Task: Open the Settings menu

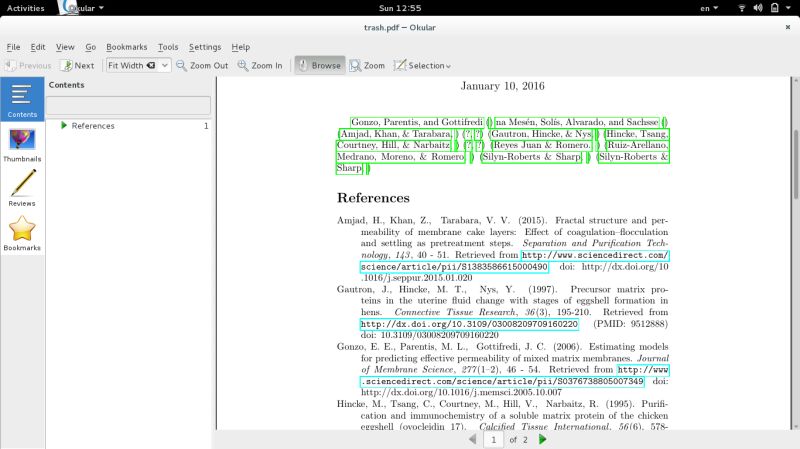Action: (x=205, y=47)
